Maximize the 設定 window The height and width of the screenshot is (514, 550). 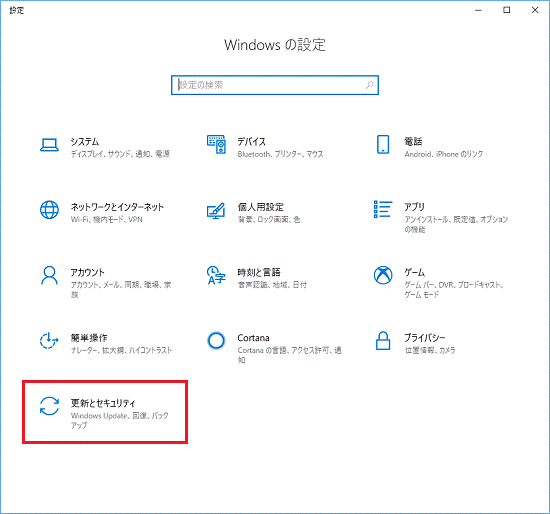[507, 10]
